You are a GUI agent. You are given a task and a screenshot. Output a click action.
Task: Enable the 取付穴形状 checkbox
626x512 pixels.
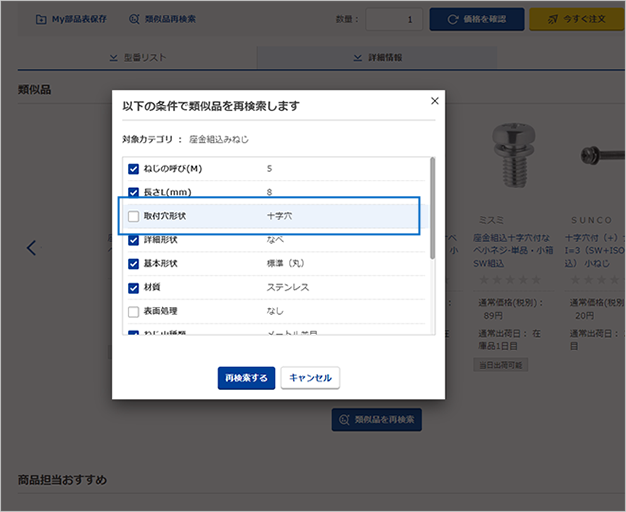[x=134, y=216]
